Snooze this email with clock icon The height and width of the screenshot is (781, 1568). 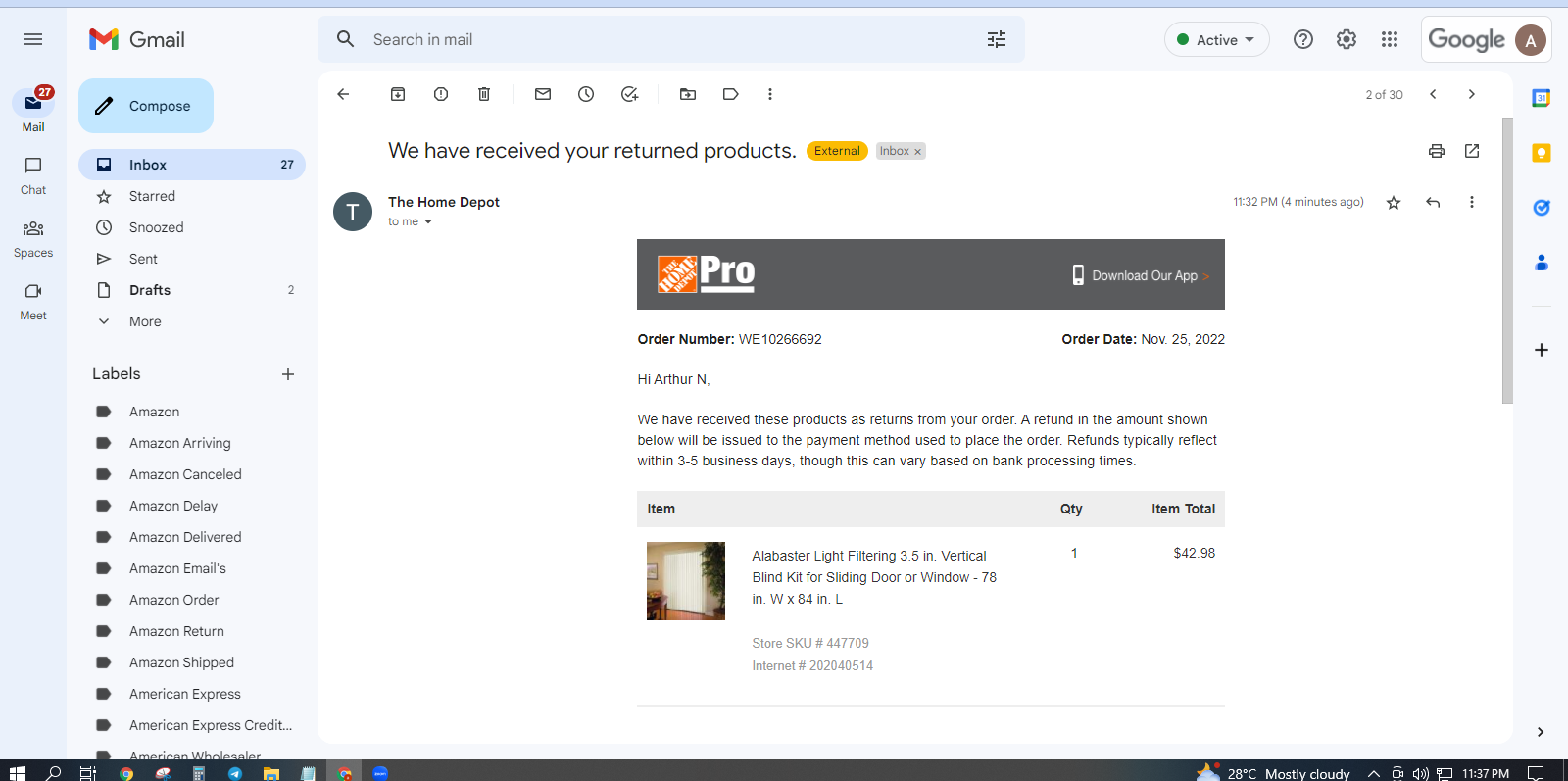point(586,94)
